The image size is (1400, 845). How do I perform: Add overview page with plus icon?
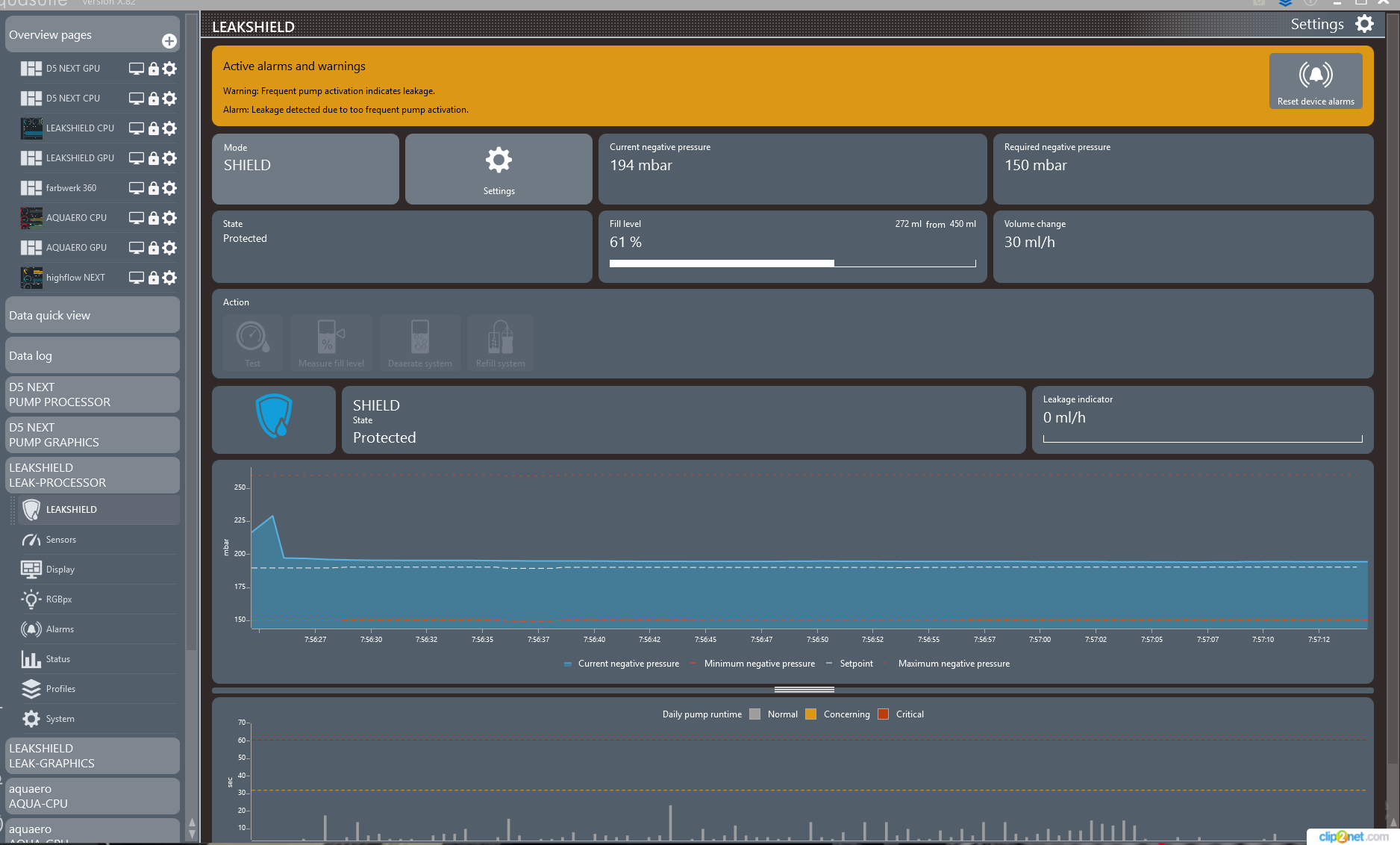(169, 41)
